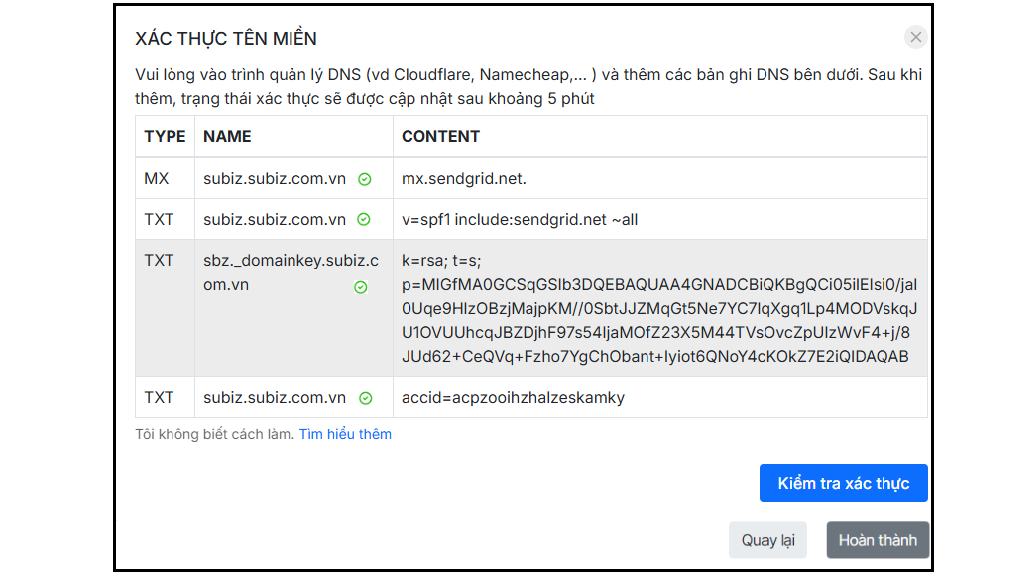Click the 'XÁC THỰC TÊN MIỀN' dialog title
The width and height of the screenshot is (1022, 577).
pos(226,39)
